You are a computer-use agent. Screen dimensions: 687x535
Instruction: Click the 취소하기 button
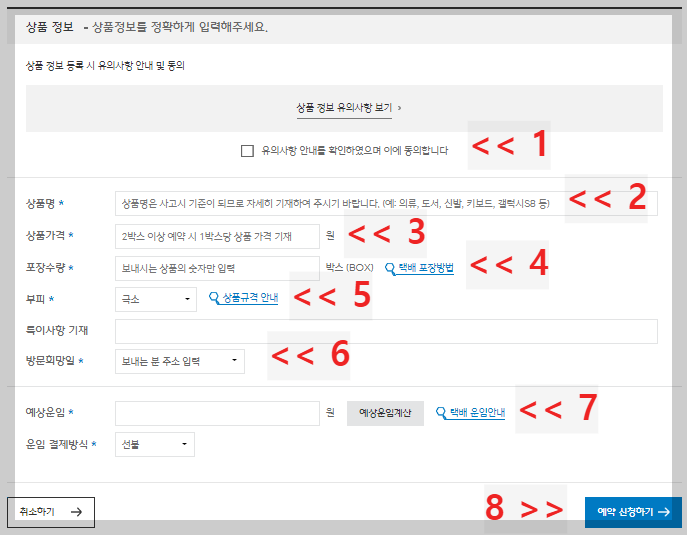point(51,512)
